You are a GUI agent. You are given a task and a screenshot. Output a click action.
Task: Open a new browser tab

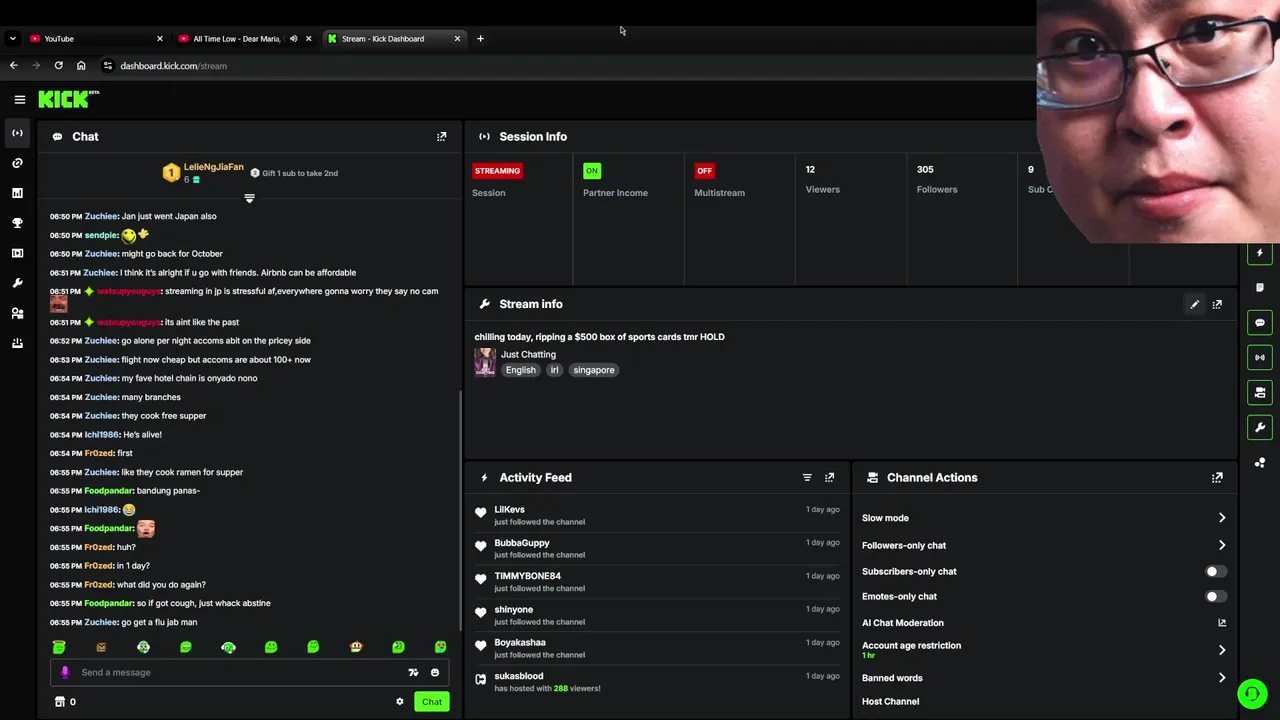click(480, 39)
